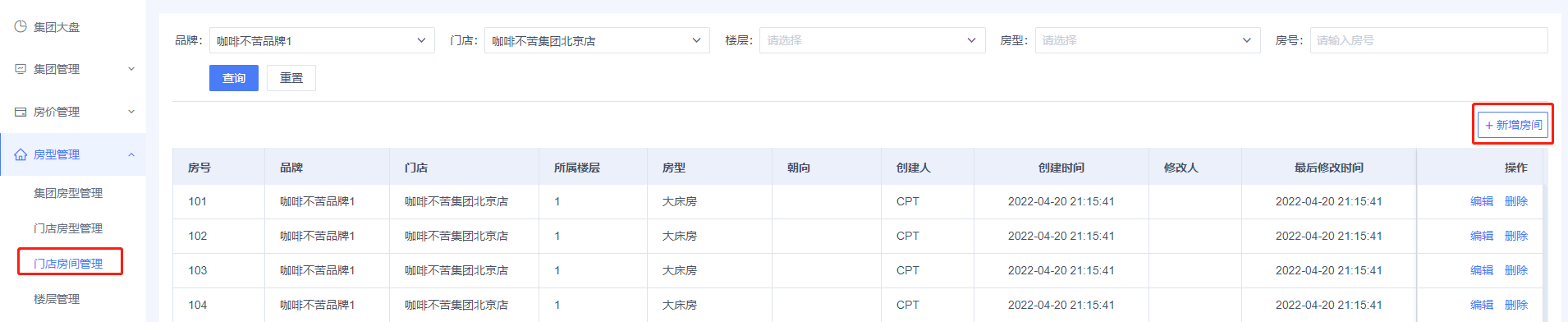The height and width of the screenshot is (322, 1568).
Task: Collapse the 房型管理 menu chevron
Action: [x=131, y=154]
